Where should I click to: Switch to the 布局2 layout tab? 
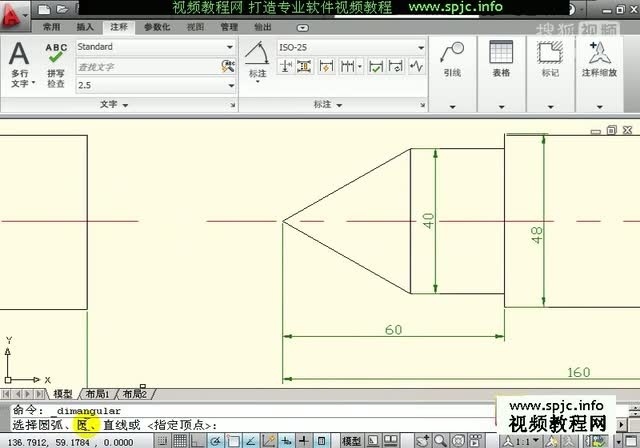[x=134, y=394]
